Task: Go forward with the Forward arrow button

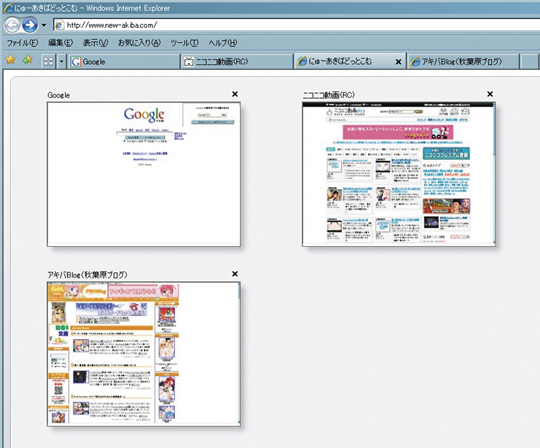Action: (x=30, y=25)
